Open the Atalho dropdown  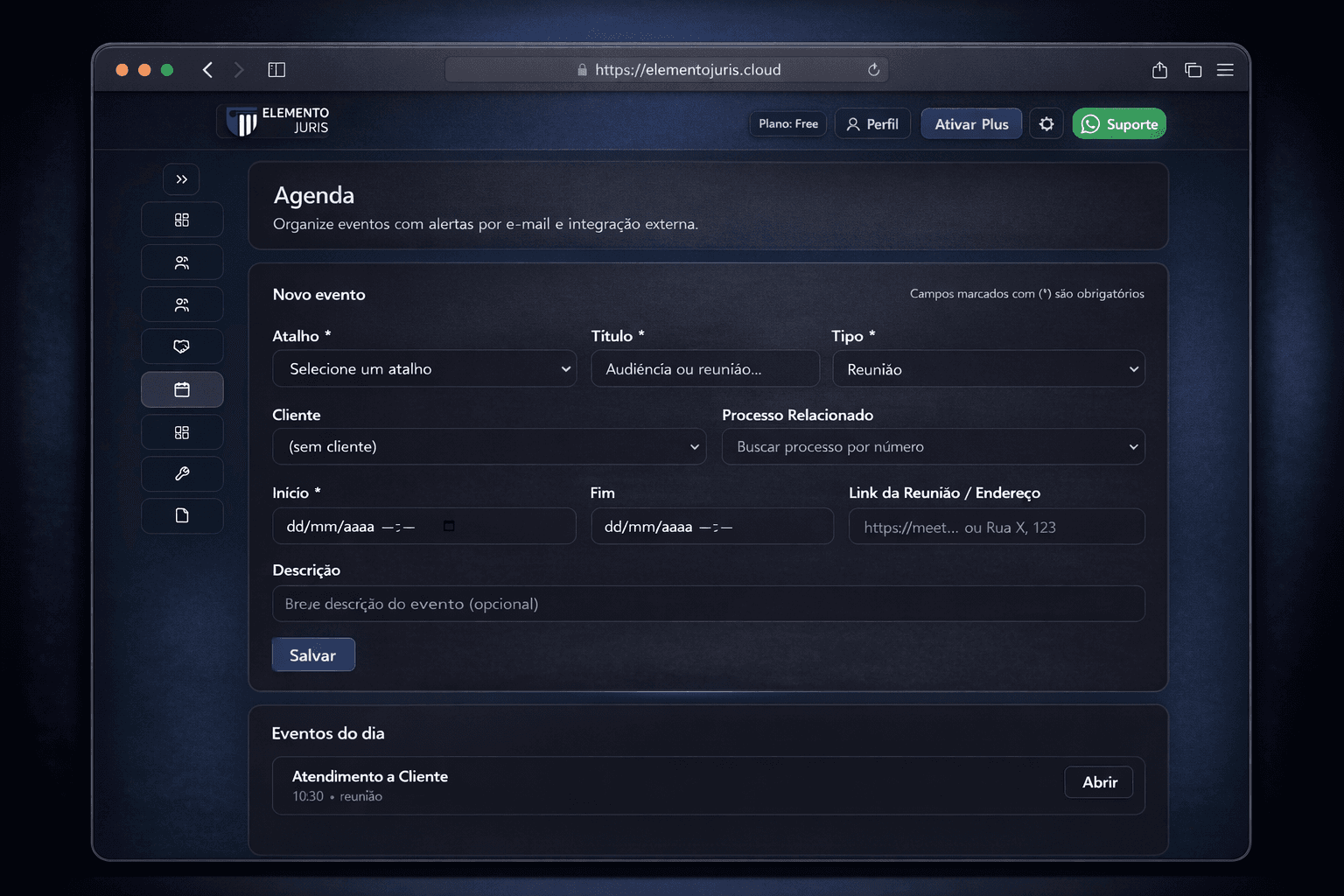tap(424, 369)
